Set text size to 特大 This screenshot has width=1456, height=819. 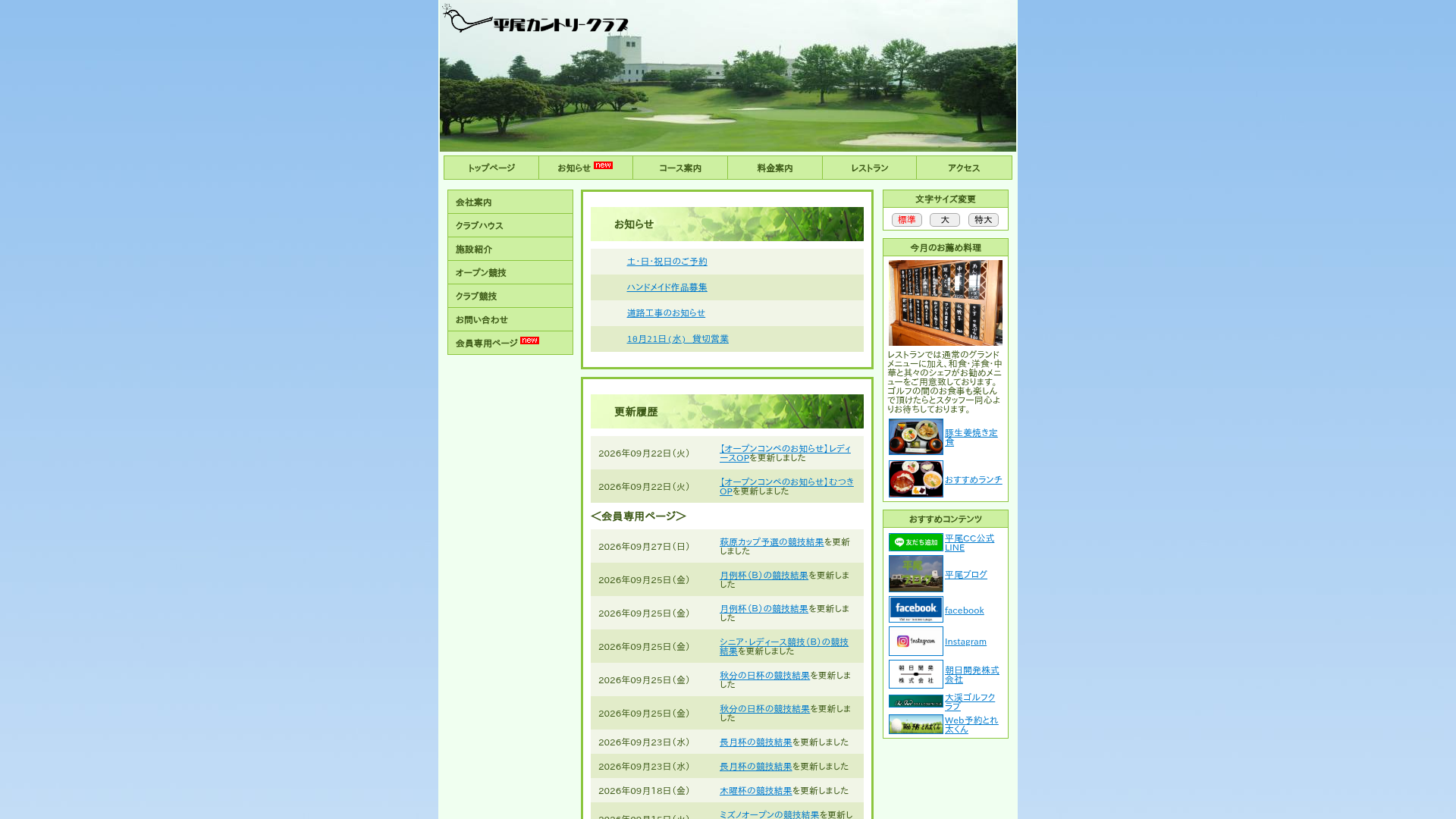(984, 220)
